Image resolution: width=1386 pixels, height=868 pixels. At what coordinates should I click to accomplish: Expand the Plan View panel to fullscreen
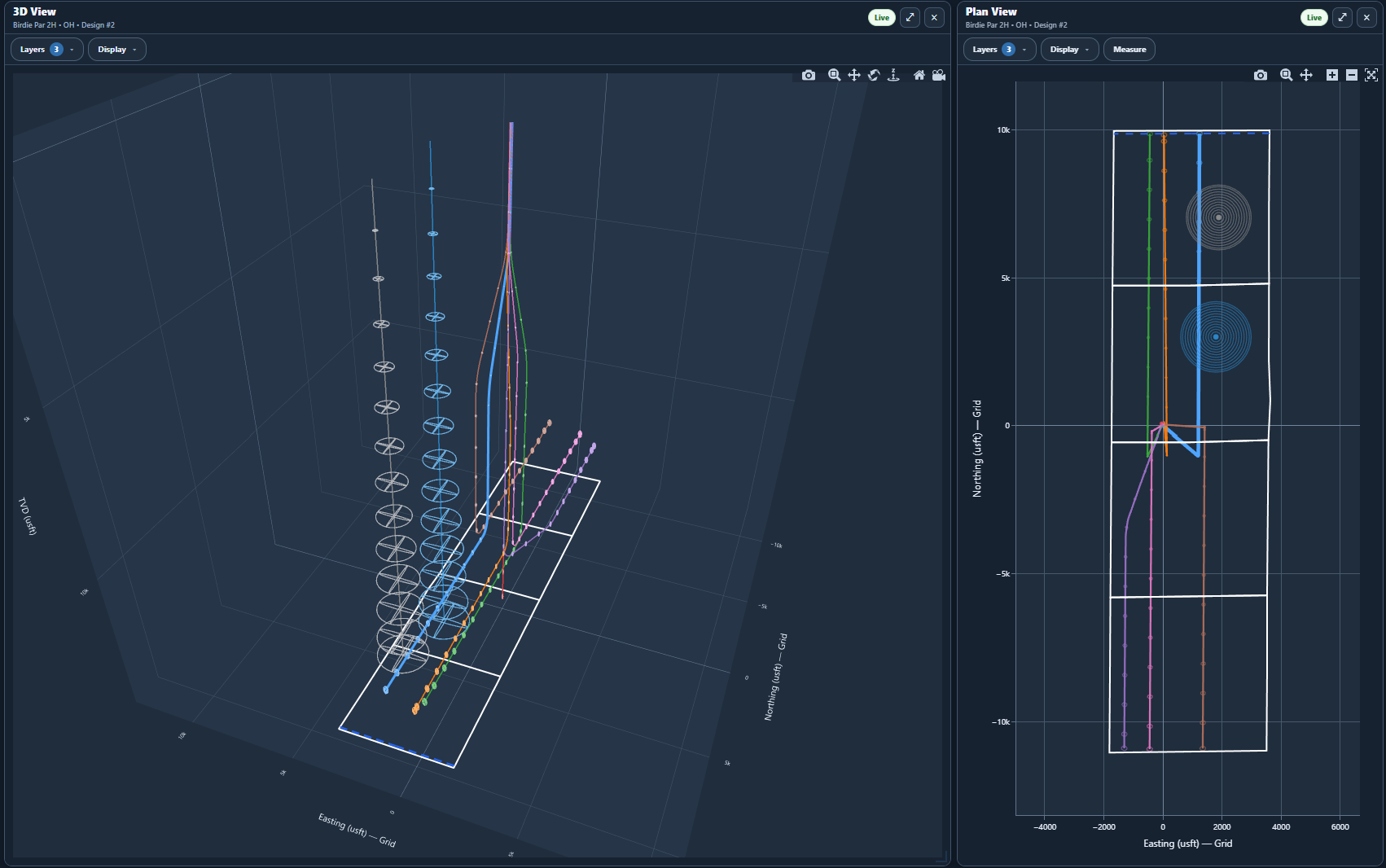point(1343,17)
